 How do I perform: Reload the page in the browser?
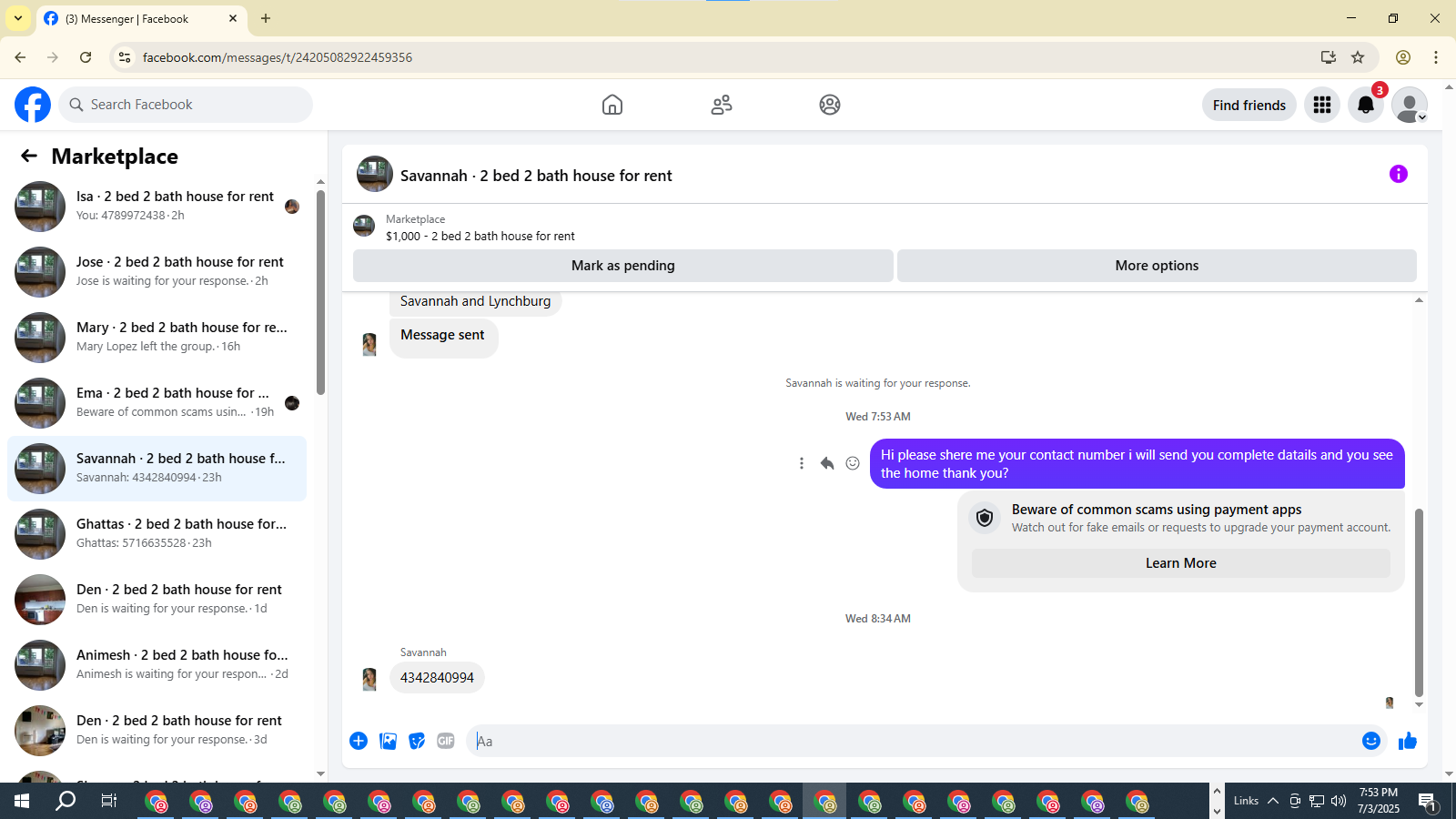tap(86, 57)
